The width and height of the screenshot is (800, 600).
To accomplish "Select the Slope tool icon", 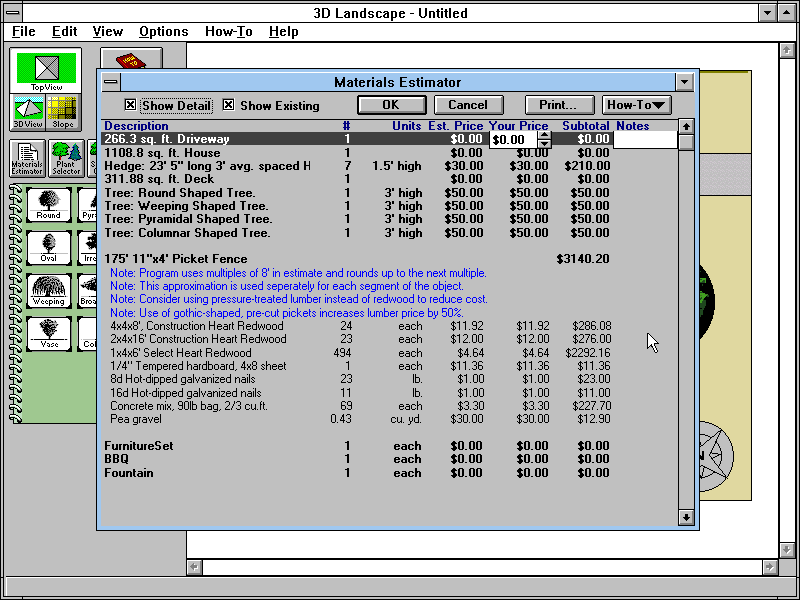I will tap(63, 112).
